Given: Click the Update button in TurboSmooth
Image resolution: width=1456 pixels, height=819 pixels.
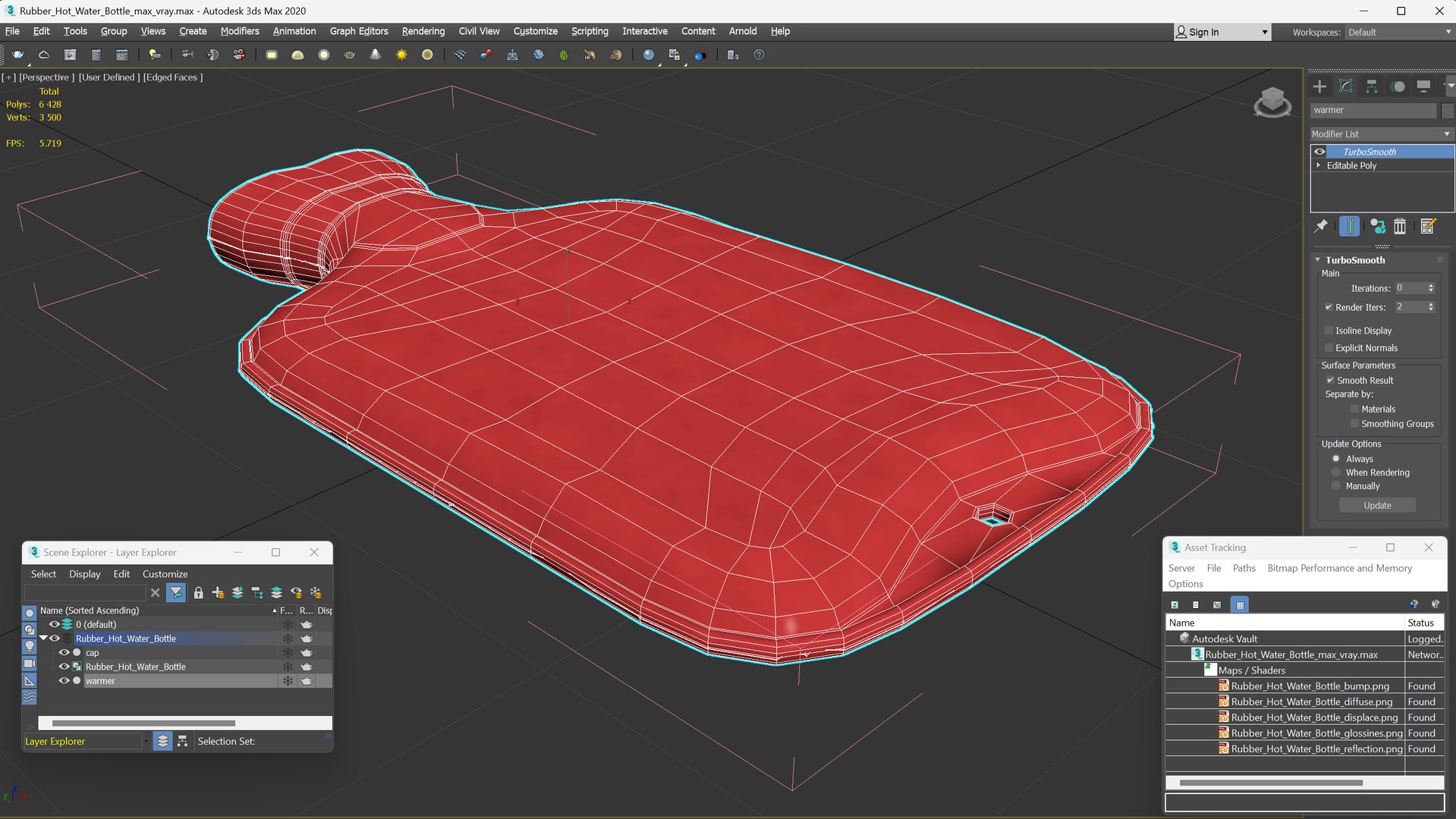Looking at the screenshot, I should (1376, 506).
